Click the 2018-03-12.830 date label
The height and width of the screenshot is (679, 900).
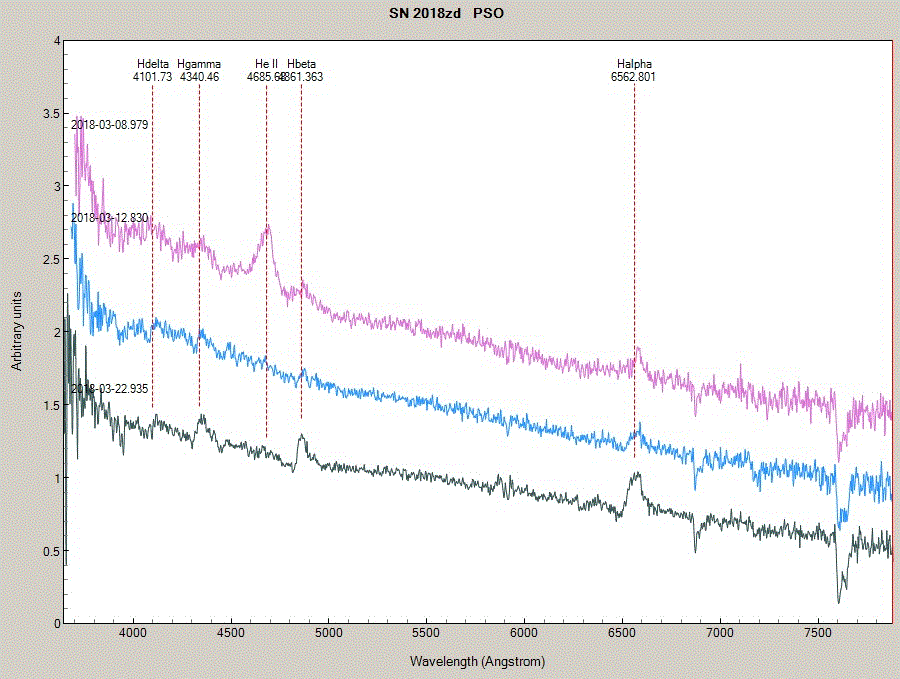[108, 216]
